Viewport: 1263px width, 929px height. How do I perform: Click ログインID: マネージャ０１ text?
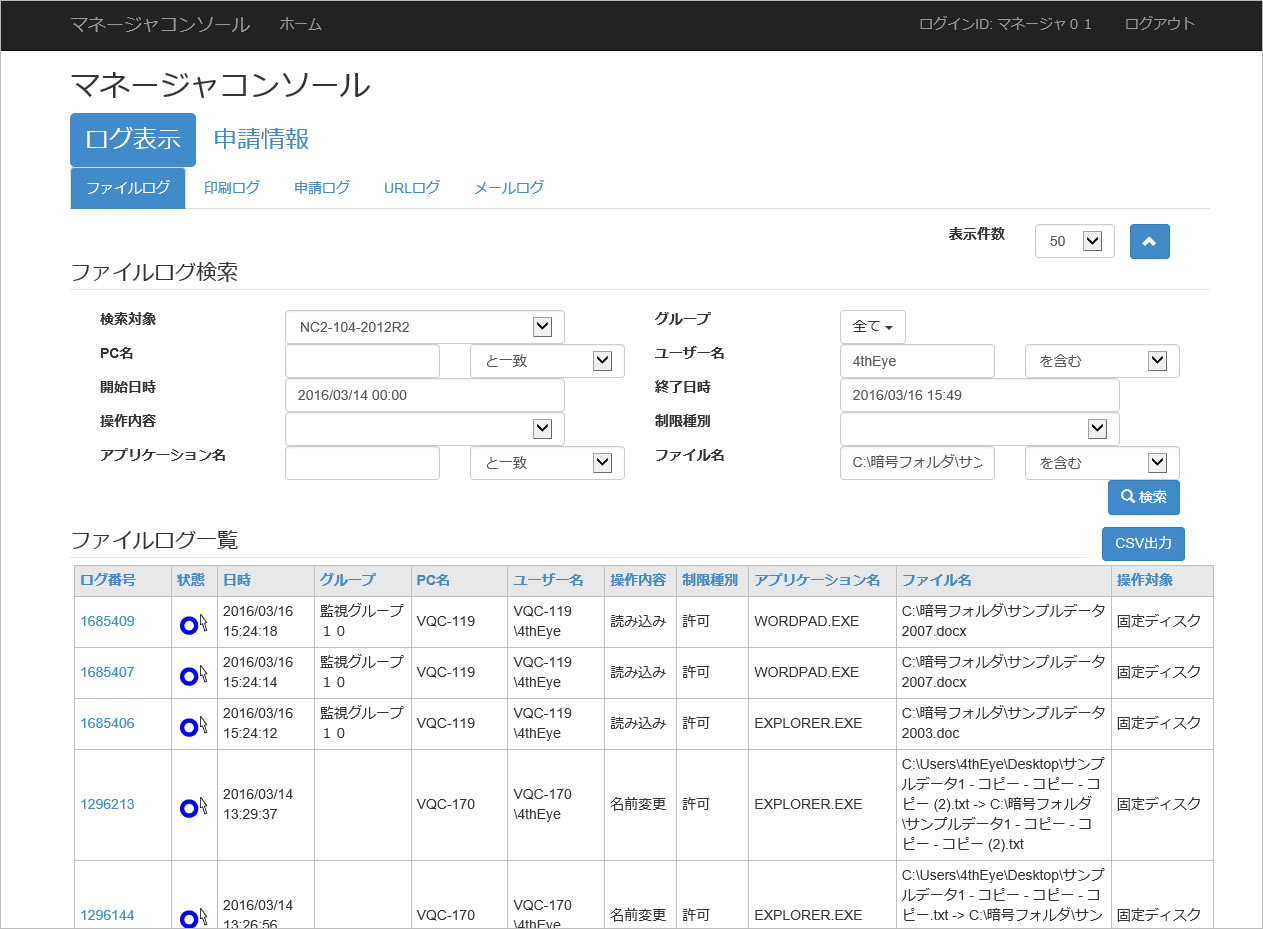tap(1005, 24)
